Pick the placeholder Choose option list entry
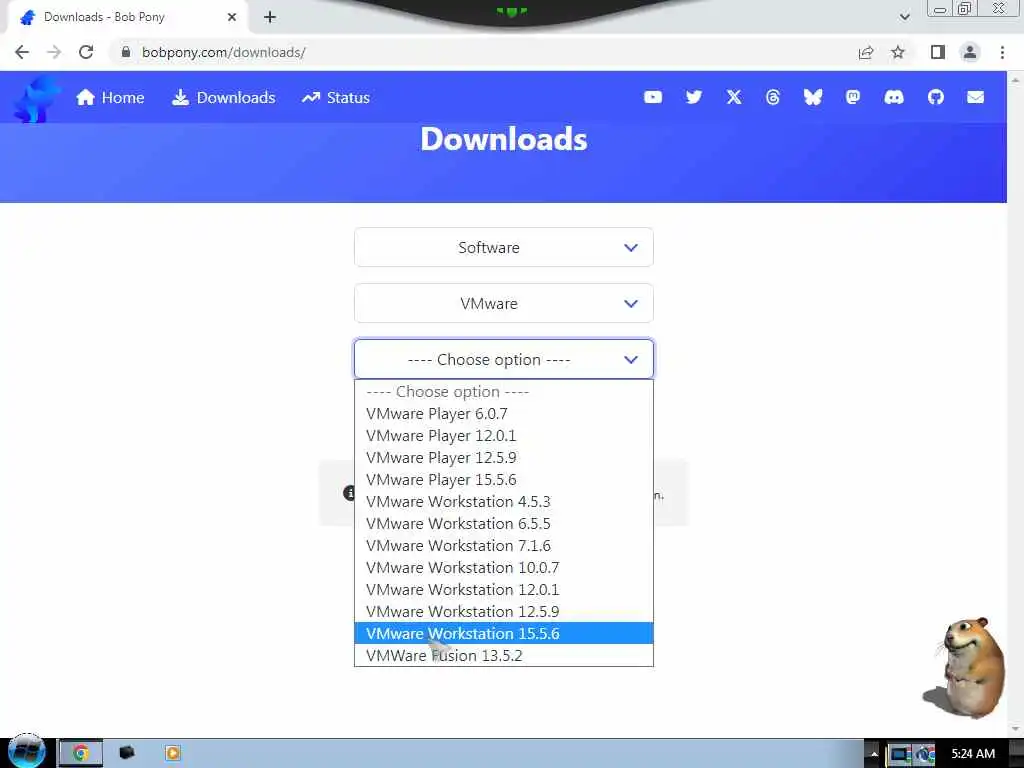The image size is (1024, 768). 504,392
